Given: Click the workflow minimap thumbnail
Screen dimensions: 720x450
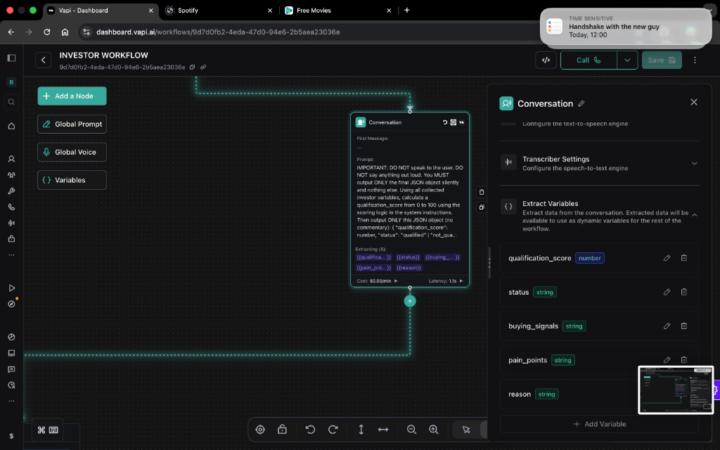Looking at the screenshot, I should [673, 389].
